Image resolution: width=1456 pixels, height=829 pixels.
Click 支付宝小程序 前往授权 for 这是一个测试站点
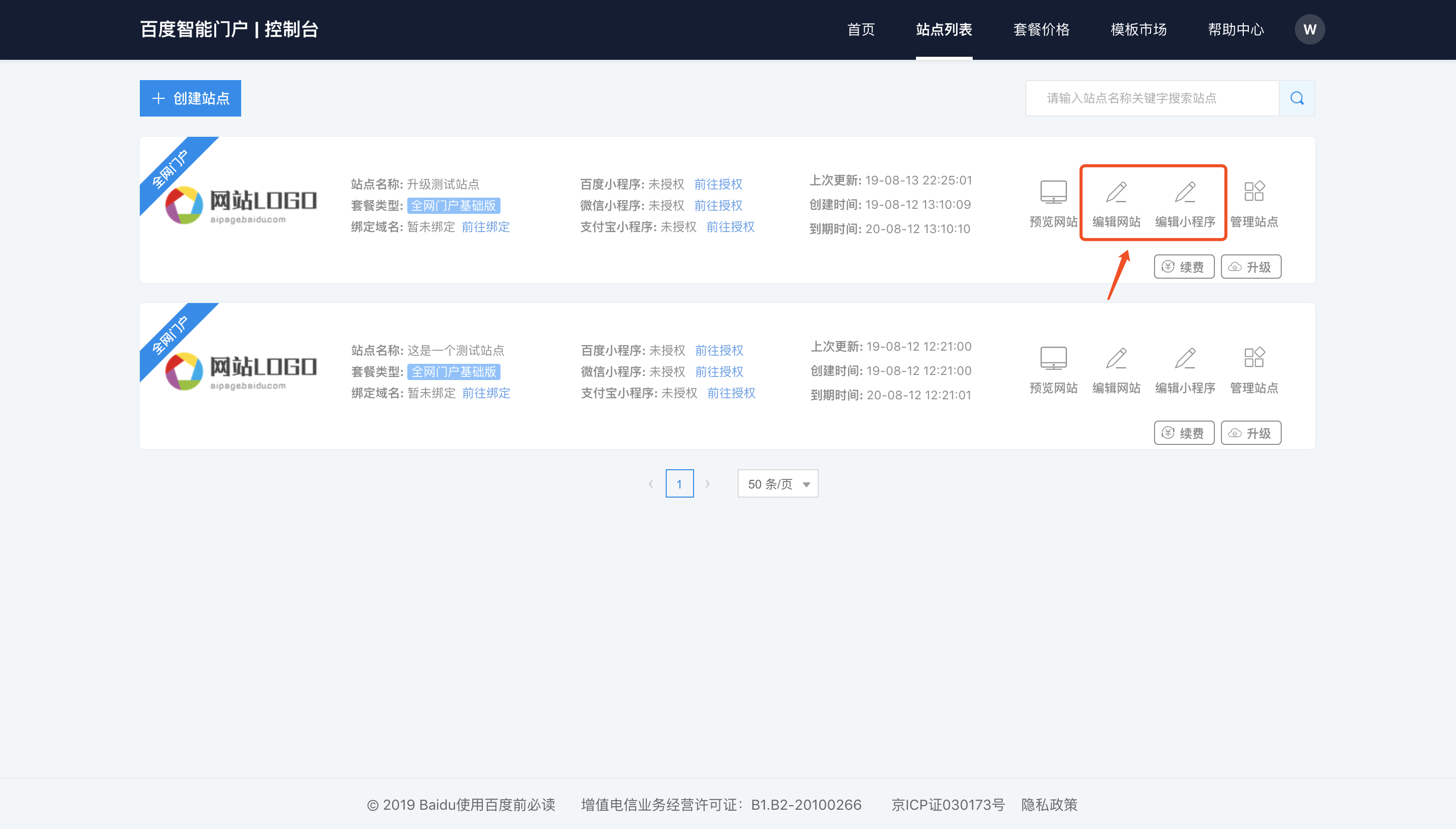point(732,393)
